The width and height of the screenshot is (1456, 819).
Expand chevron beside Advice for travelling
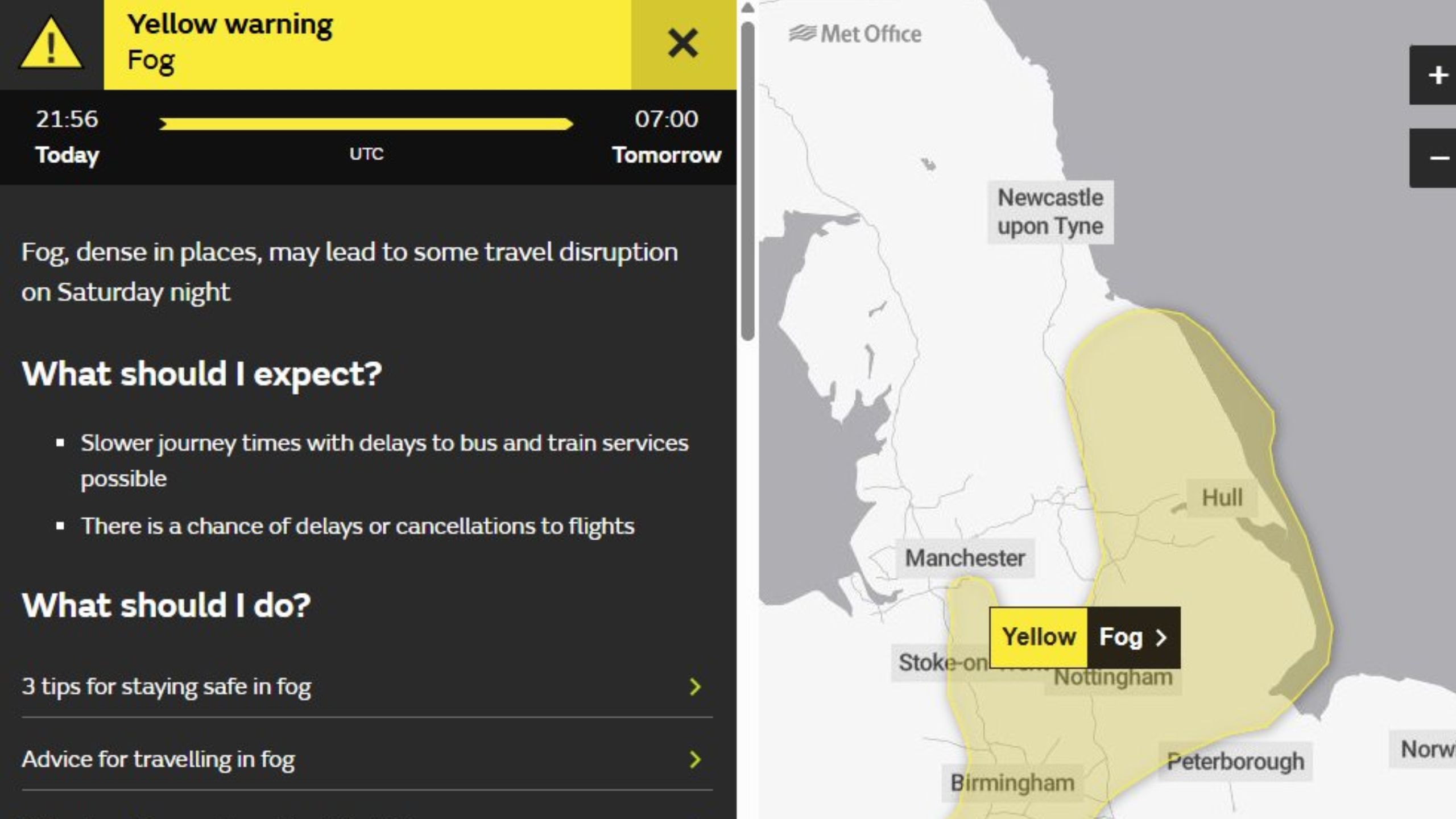click(695, 759)
